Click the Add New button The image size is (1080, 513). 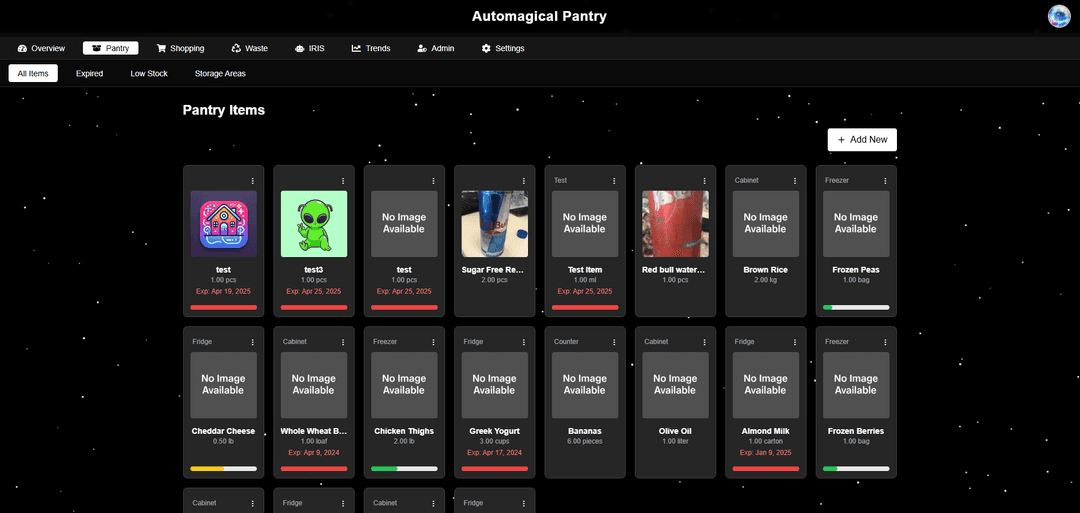tap(862, 139)
